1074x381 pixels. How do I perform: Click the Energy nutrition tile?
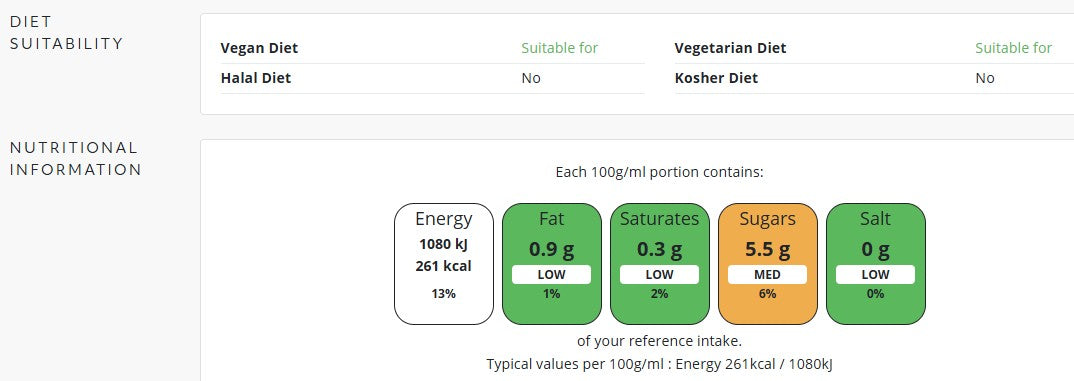[x=444, y=264]
